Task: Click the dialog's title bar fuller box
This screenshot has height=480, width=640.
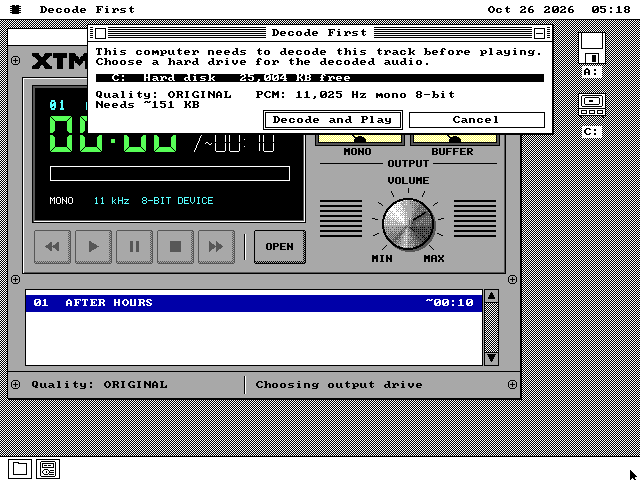Action: 540,33
